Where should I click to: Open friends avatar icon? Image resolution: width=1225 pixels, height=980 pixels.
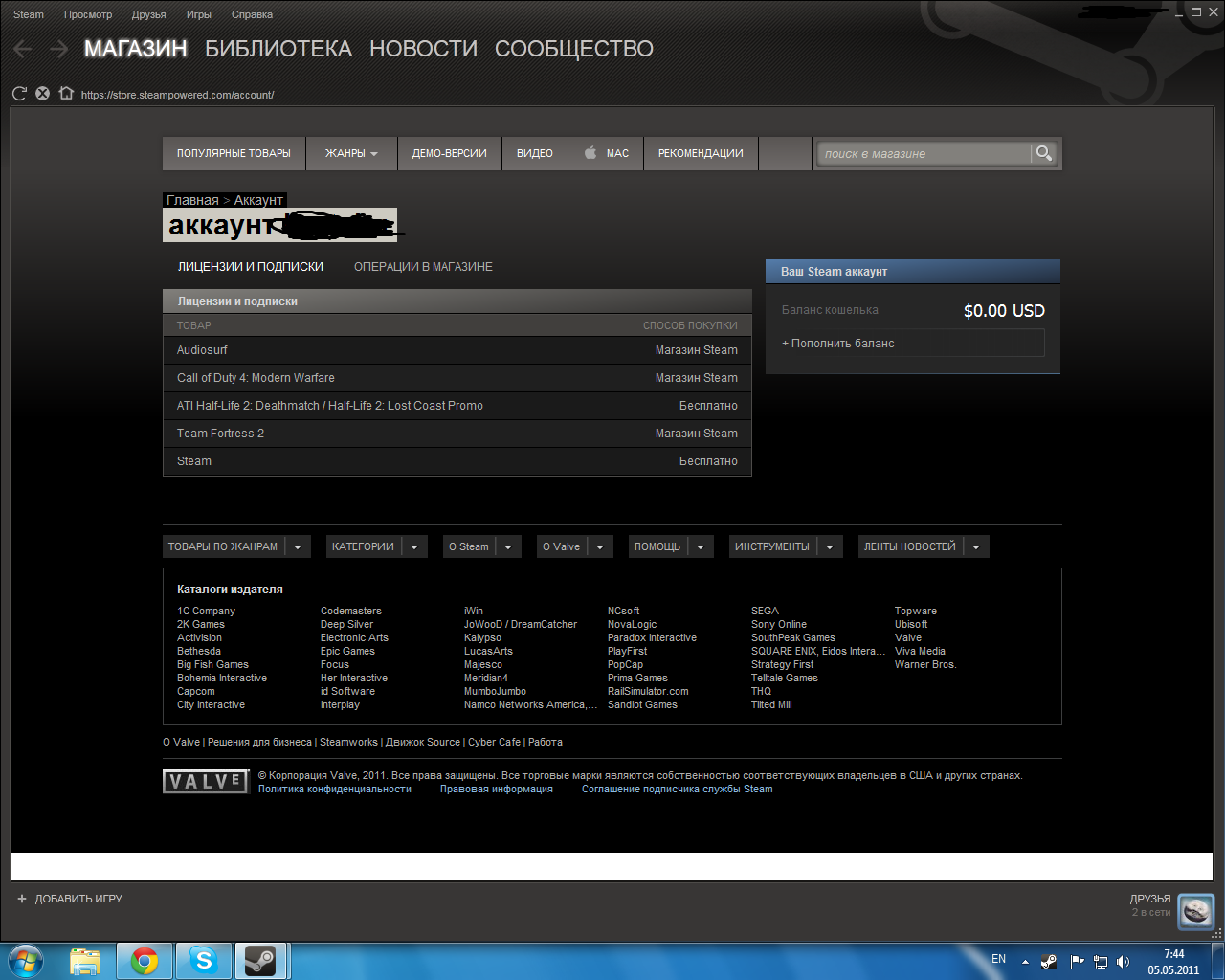[1195, 912]
